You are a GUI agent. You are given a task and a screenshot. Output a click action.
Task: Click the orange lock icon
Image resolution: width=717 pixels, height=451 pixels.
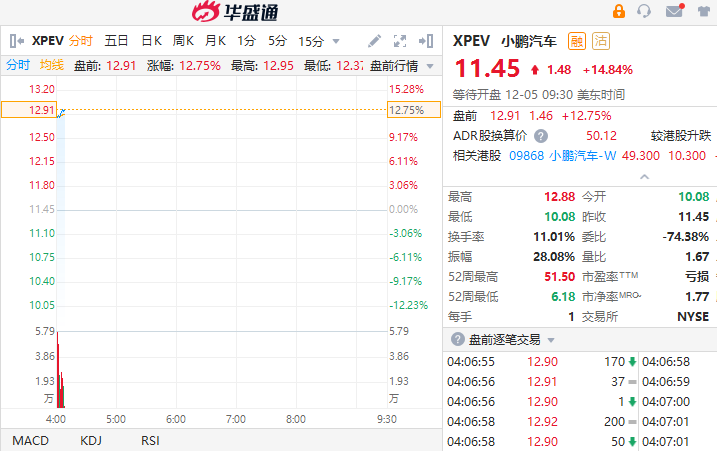point(619,11)
